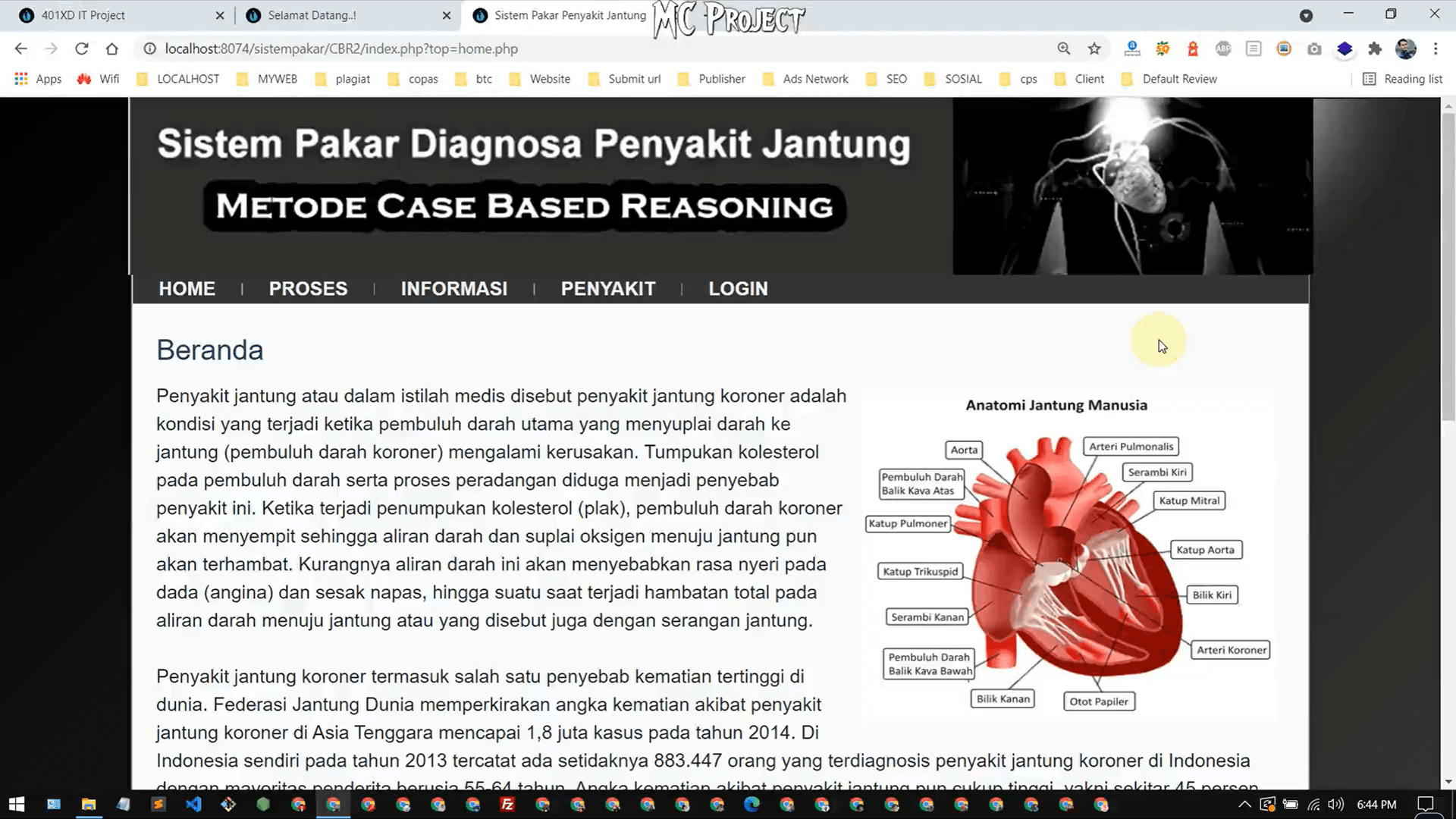
Task: Click the scrollbar down arrow
Action: coord(1448,782)
